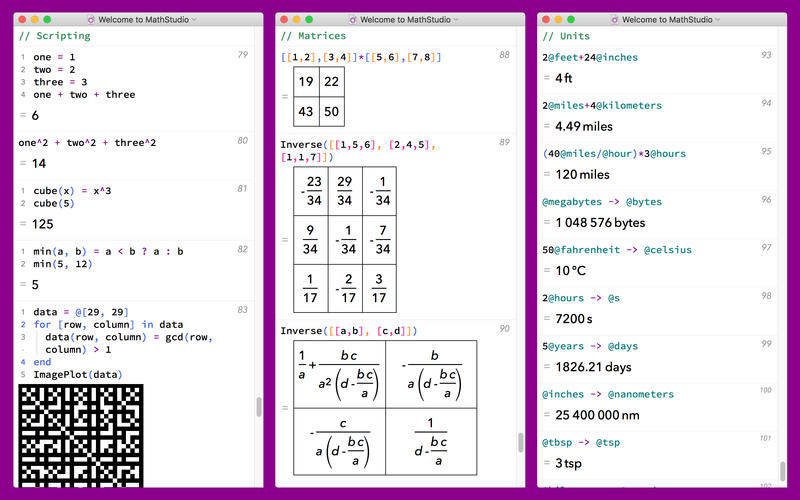Select the result '1 048 576 bytes'
This screenshot has width=800, height=500.
(601, 223)
